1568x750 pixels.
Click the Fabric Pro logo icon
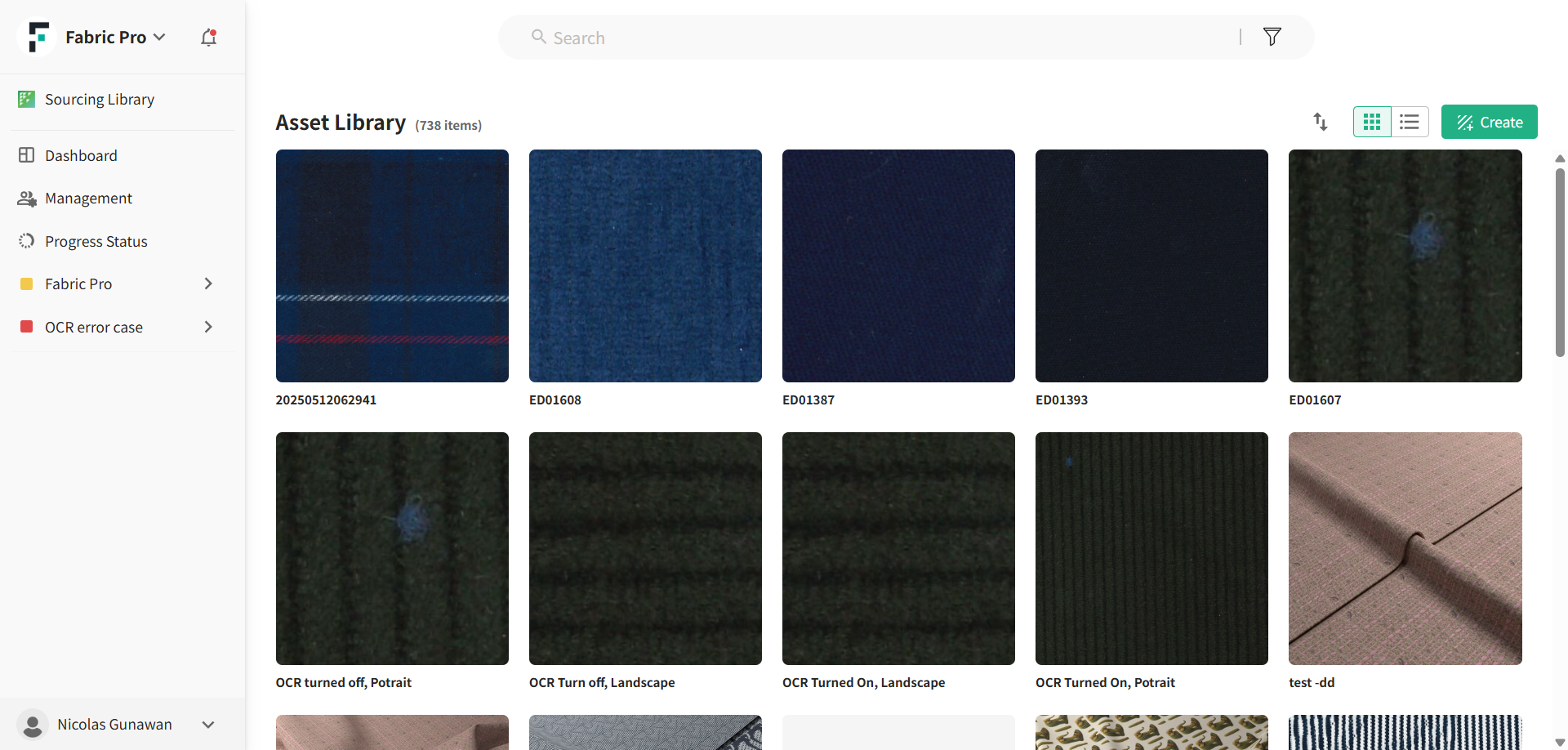[x=38, y=37]
